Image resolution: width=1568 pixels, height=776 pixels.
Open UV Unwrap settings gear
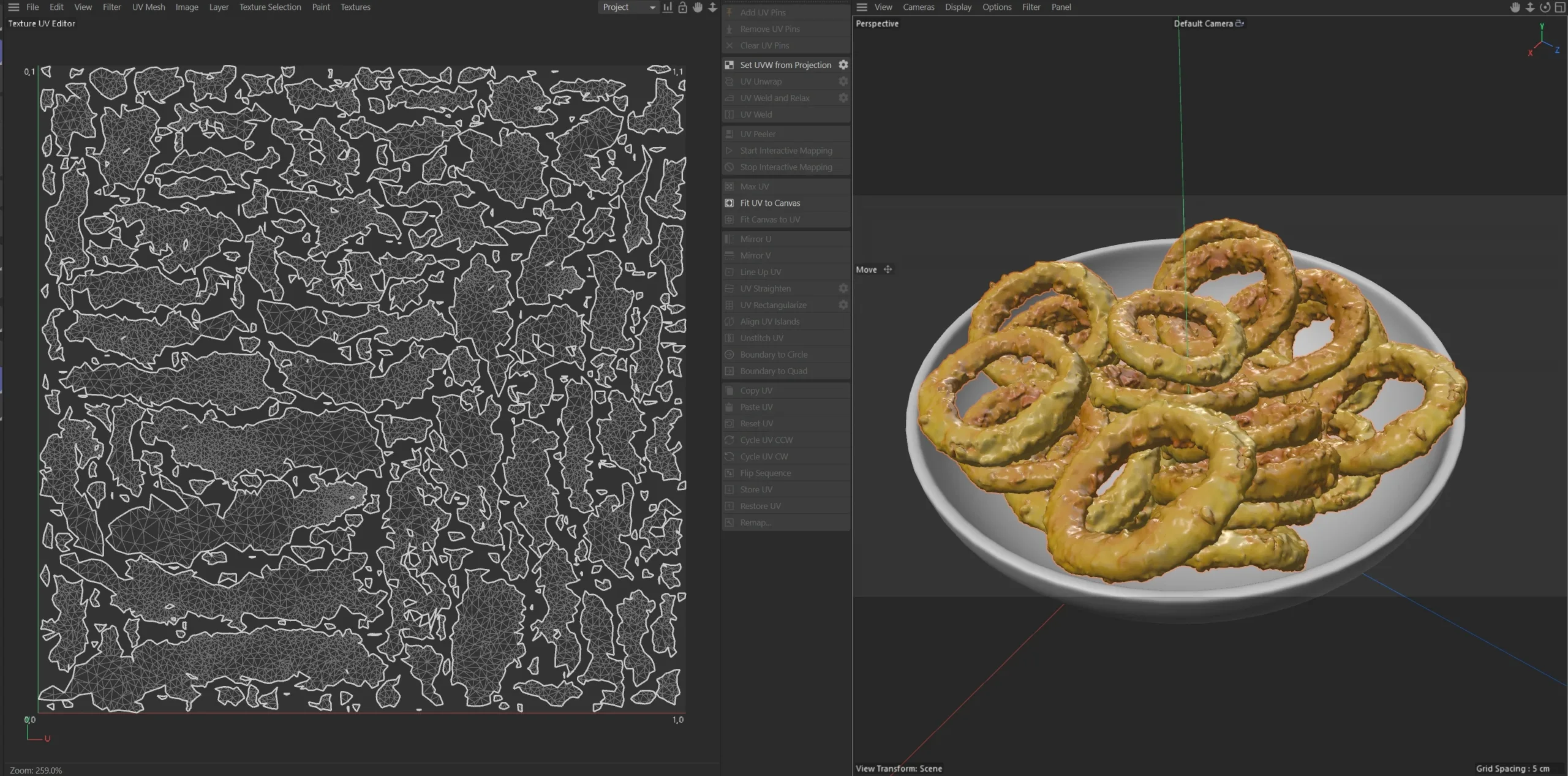pyautogui.click(x=843, y=81)
